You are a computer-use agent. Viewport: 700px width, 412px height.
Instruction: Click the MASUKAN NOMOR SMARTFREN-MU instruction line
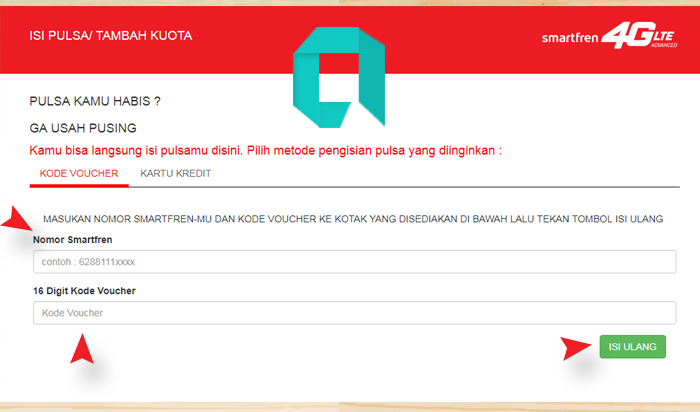point(353,219)
